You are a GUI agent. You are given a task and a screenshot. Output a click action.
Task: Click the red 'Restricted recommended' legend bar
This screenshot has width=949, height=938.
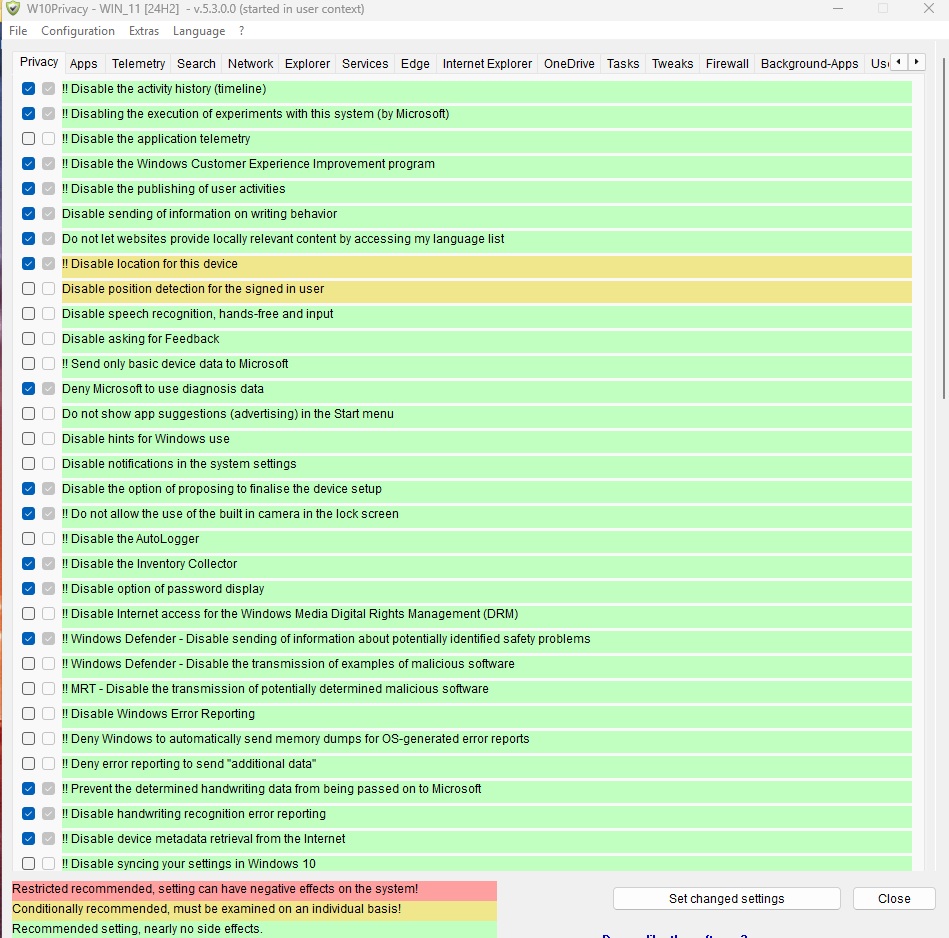coord(254,889)
